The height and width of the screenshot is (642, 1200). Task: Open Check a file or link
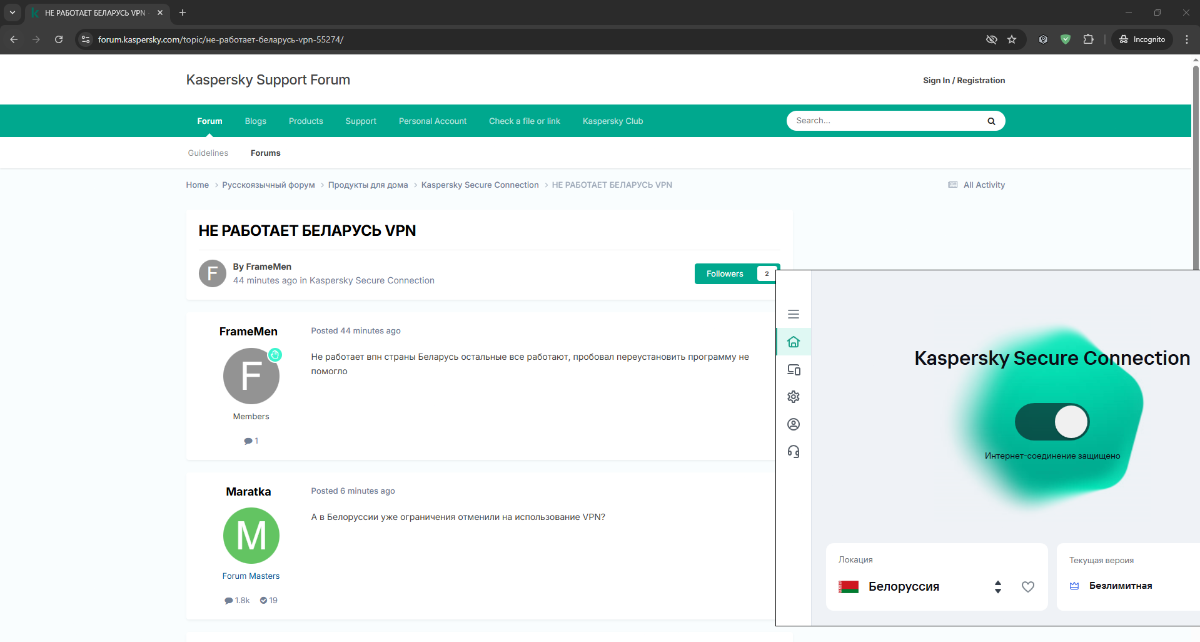point(525,121)
